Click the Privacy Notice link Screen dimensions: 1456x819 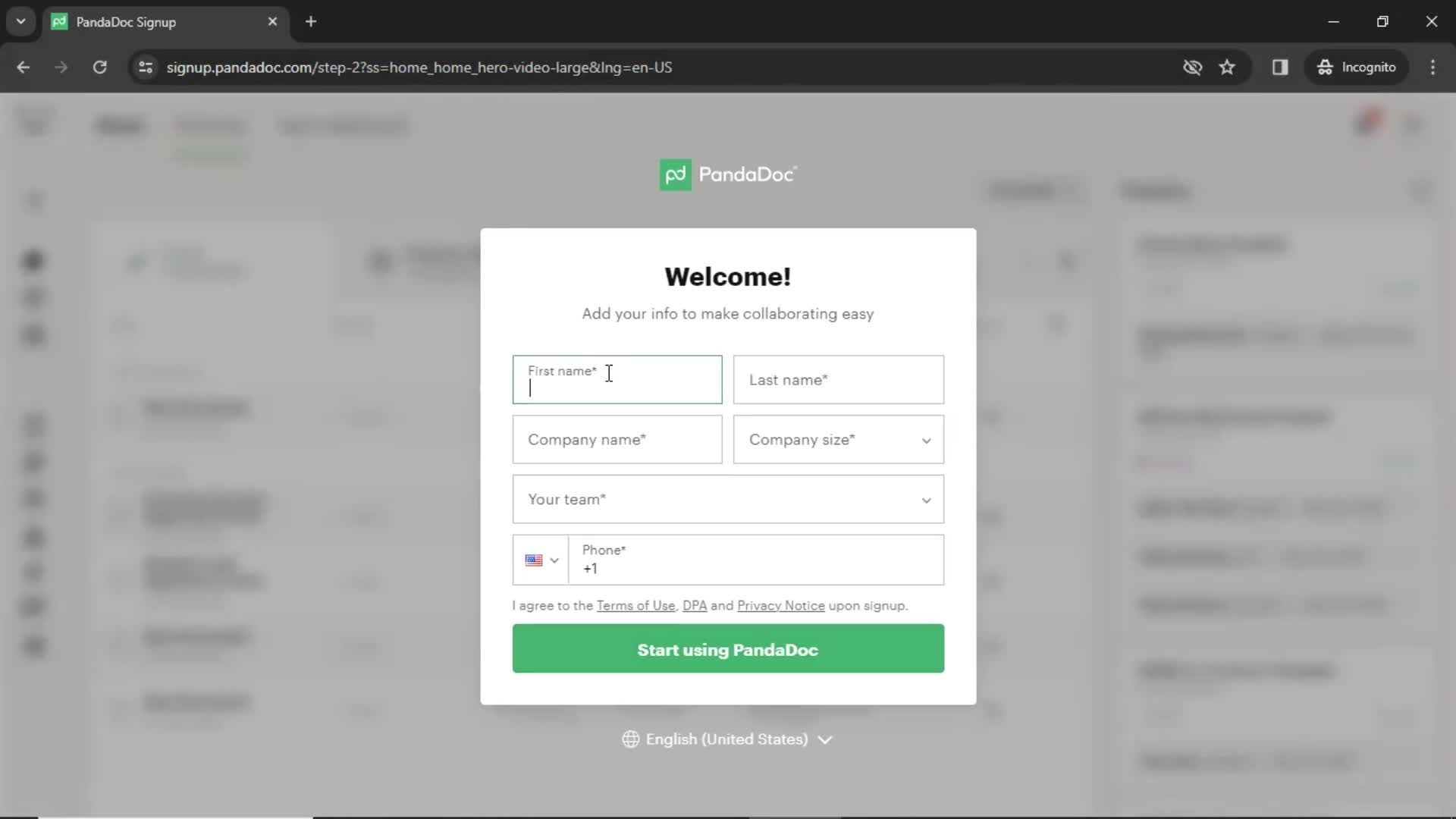click(x=781, y=605)
